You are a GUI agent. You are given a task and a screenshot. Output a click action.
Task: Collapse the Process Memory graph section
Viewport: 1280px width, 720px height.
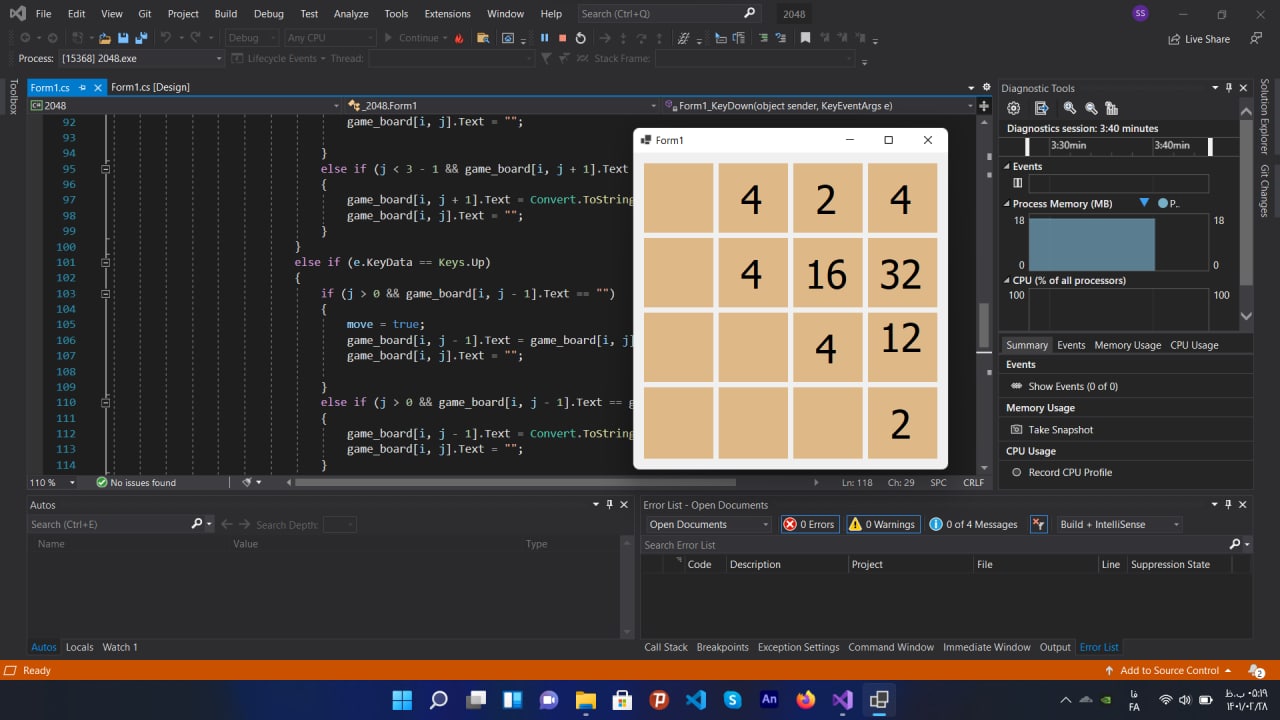point(1007,204)
